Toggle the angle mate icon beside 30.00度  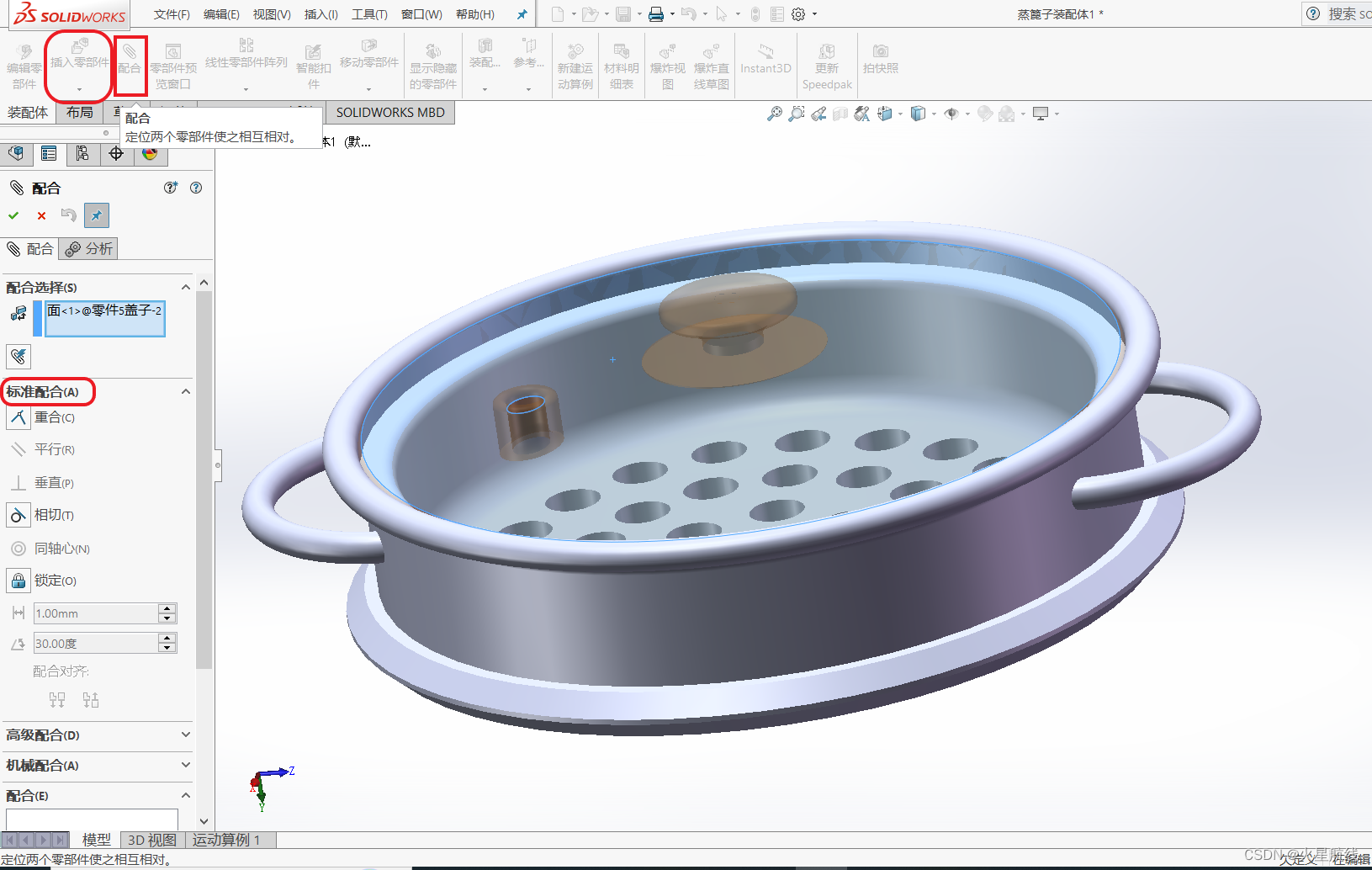18,644
